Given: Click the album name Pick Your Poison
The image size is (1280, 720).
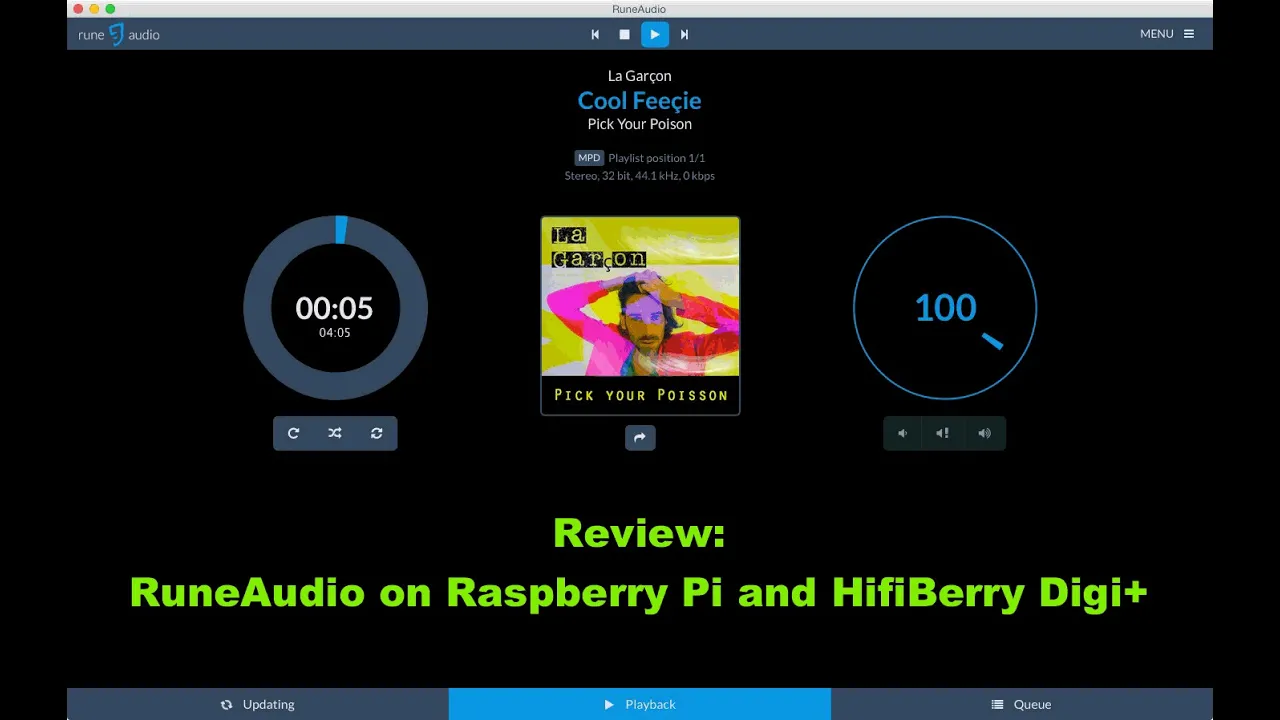Looking at the screenshot, I should [640, 124].
